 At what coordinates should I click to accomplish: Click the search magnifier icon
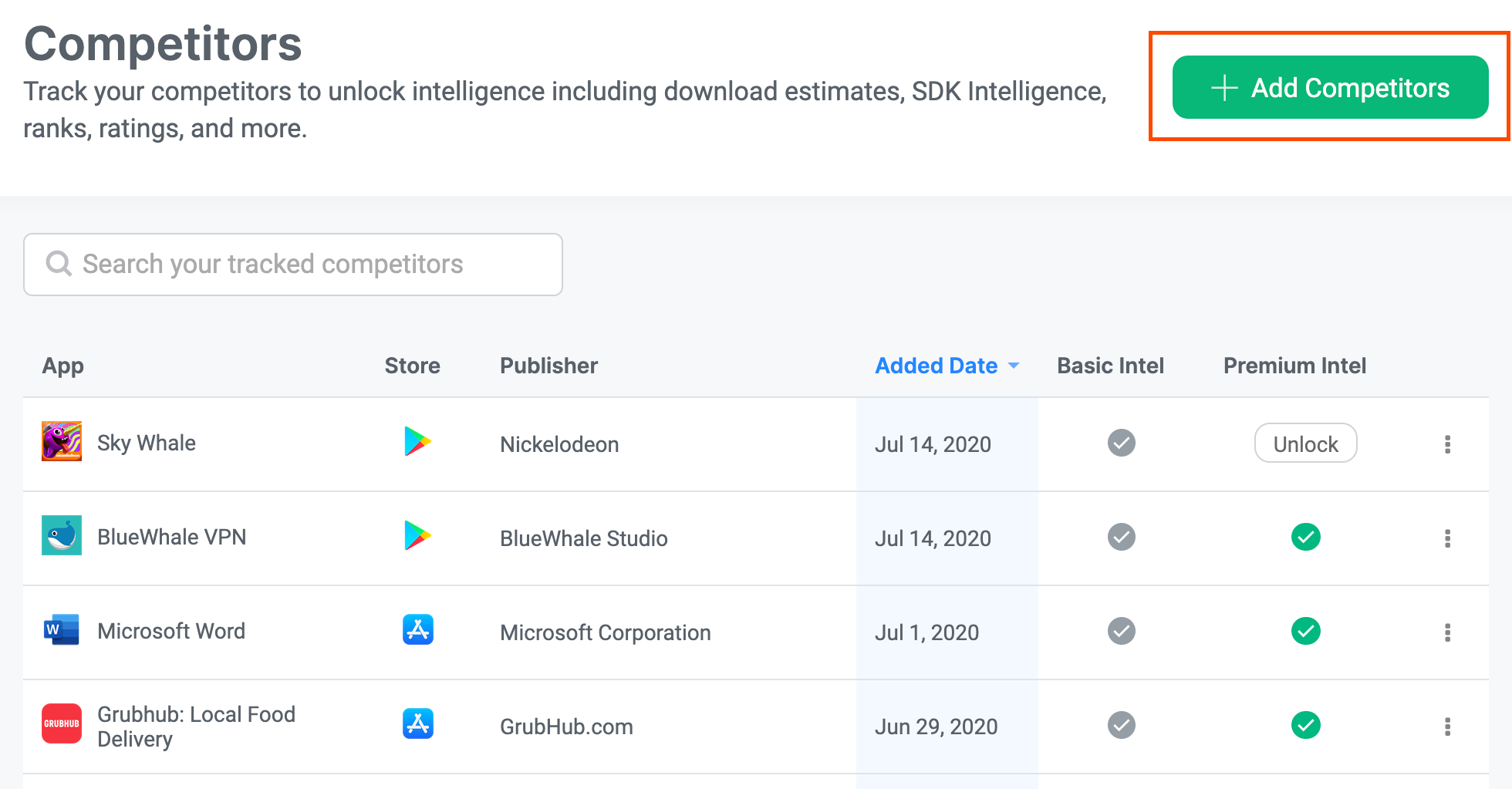[x=59, y=264]
